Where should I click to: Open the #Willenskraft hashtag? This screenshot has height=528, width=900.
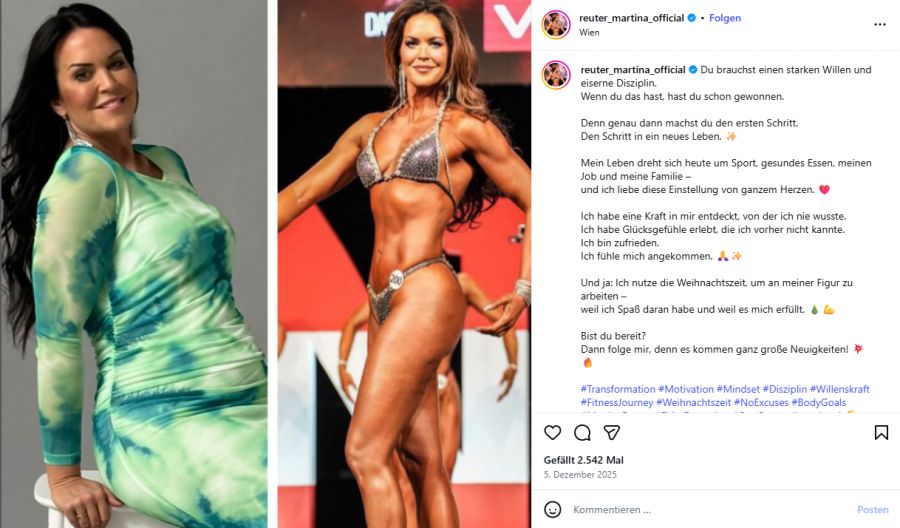[x=840, y=389]
